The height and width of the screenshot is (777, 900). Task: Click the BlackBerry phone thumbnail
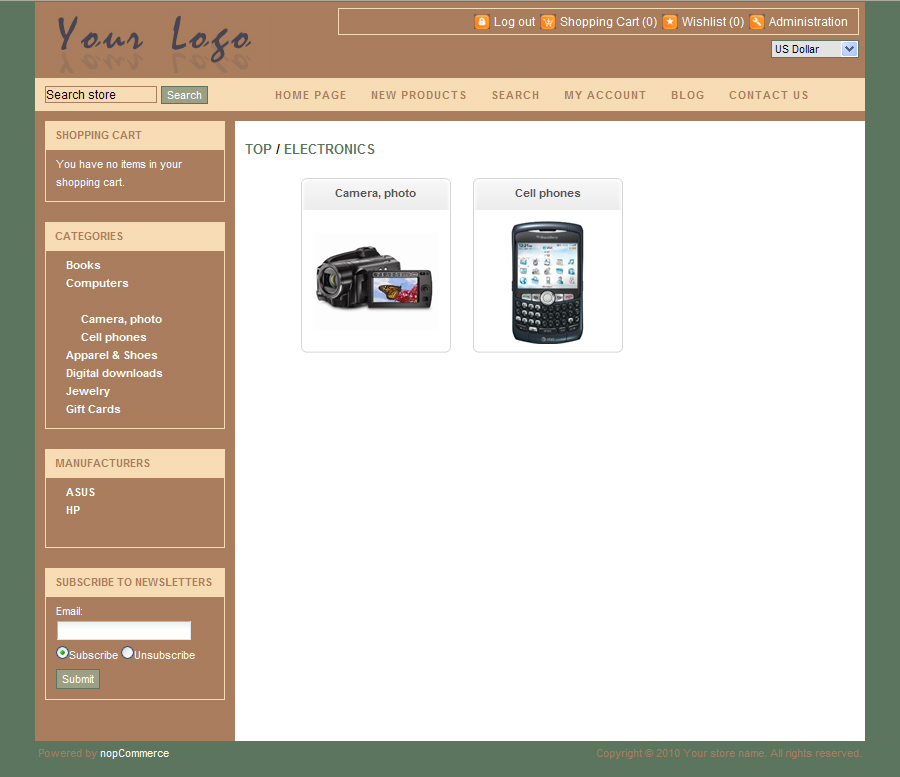pyautogui.click(x=548, y=283)
